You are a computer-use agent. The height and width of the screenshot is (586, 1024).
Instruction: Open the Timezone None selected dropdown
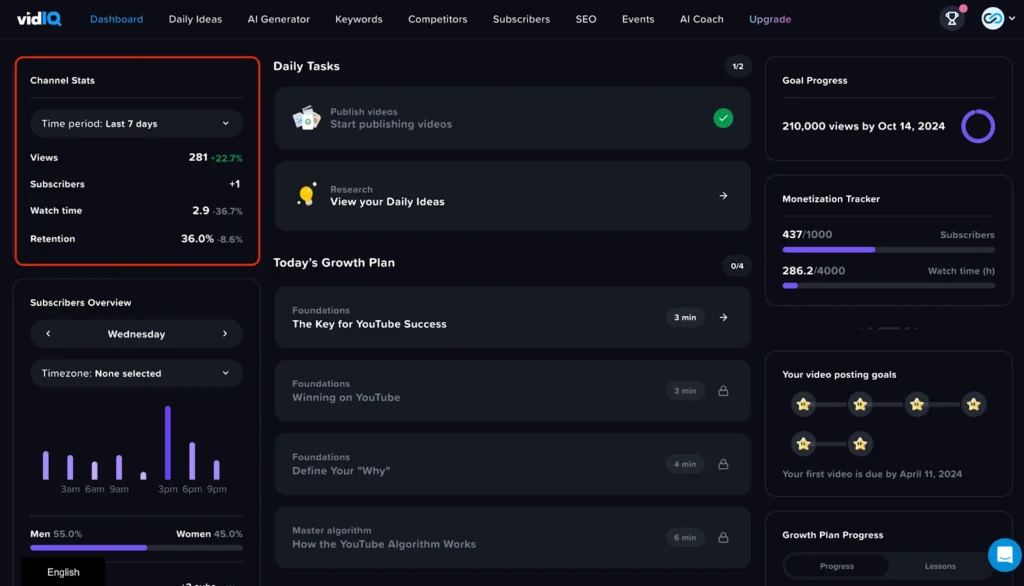click(x=136, y=372)
